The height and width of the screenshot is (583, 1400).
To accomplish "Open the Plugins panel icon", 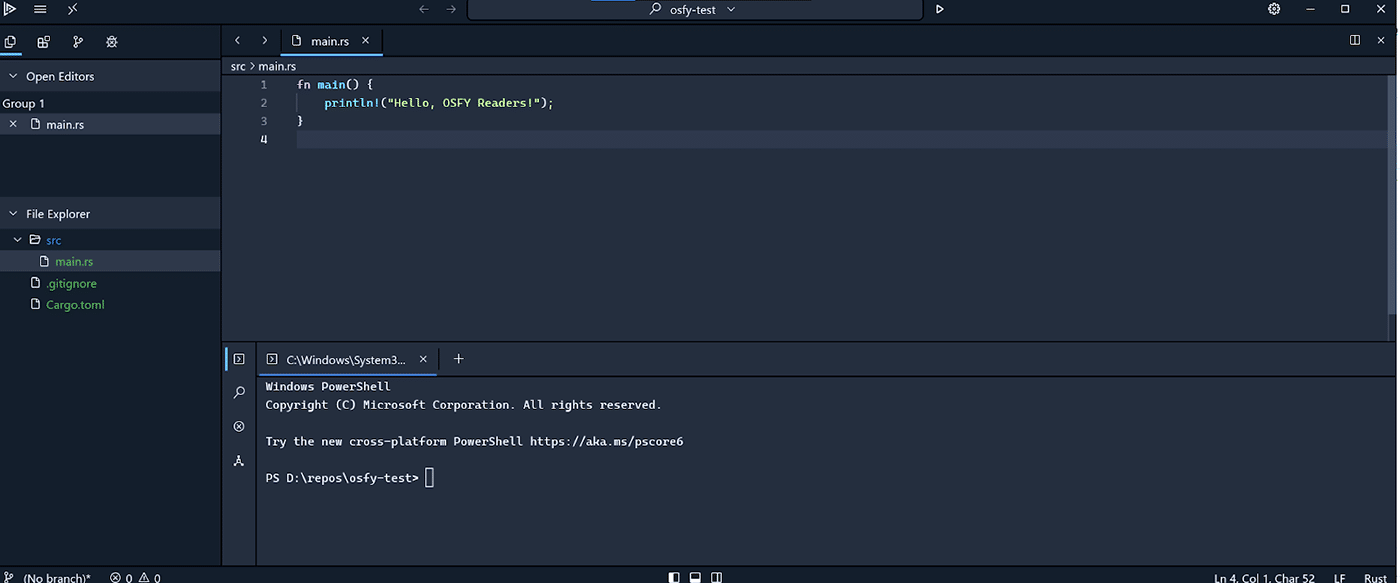I will pos(43,42).
